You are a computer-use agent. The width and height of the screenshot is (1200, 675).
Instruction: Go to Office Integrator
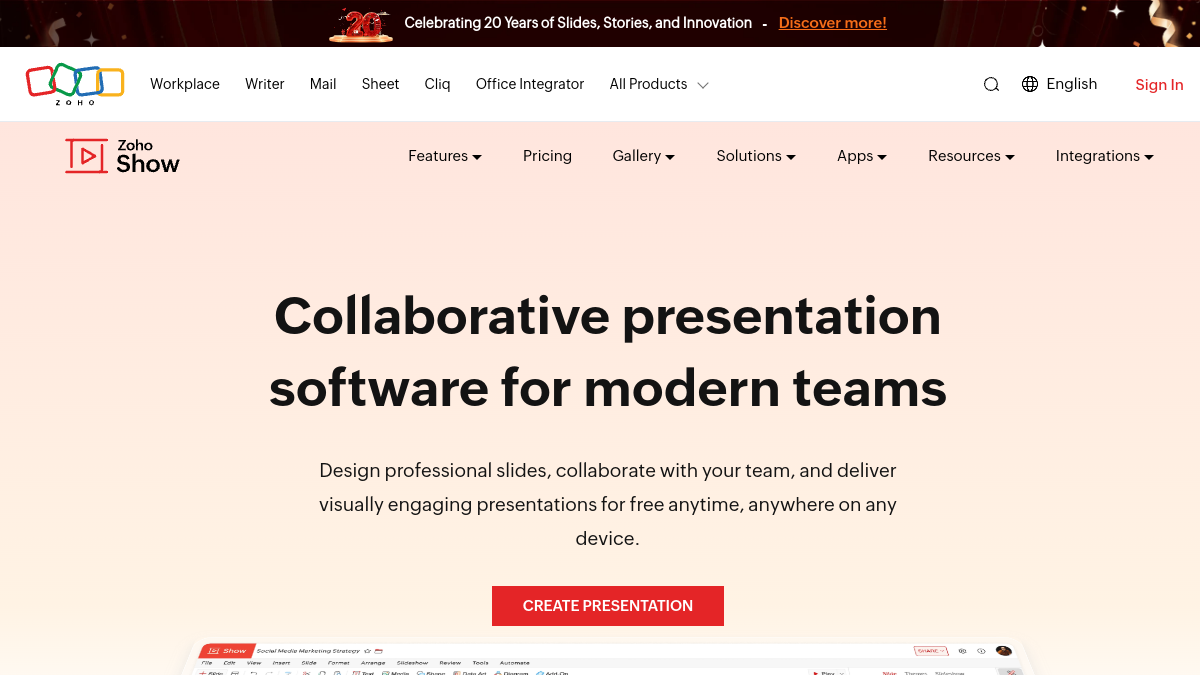[530, 84]
